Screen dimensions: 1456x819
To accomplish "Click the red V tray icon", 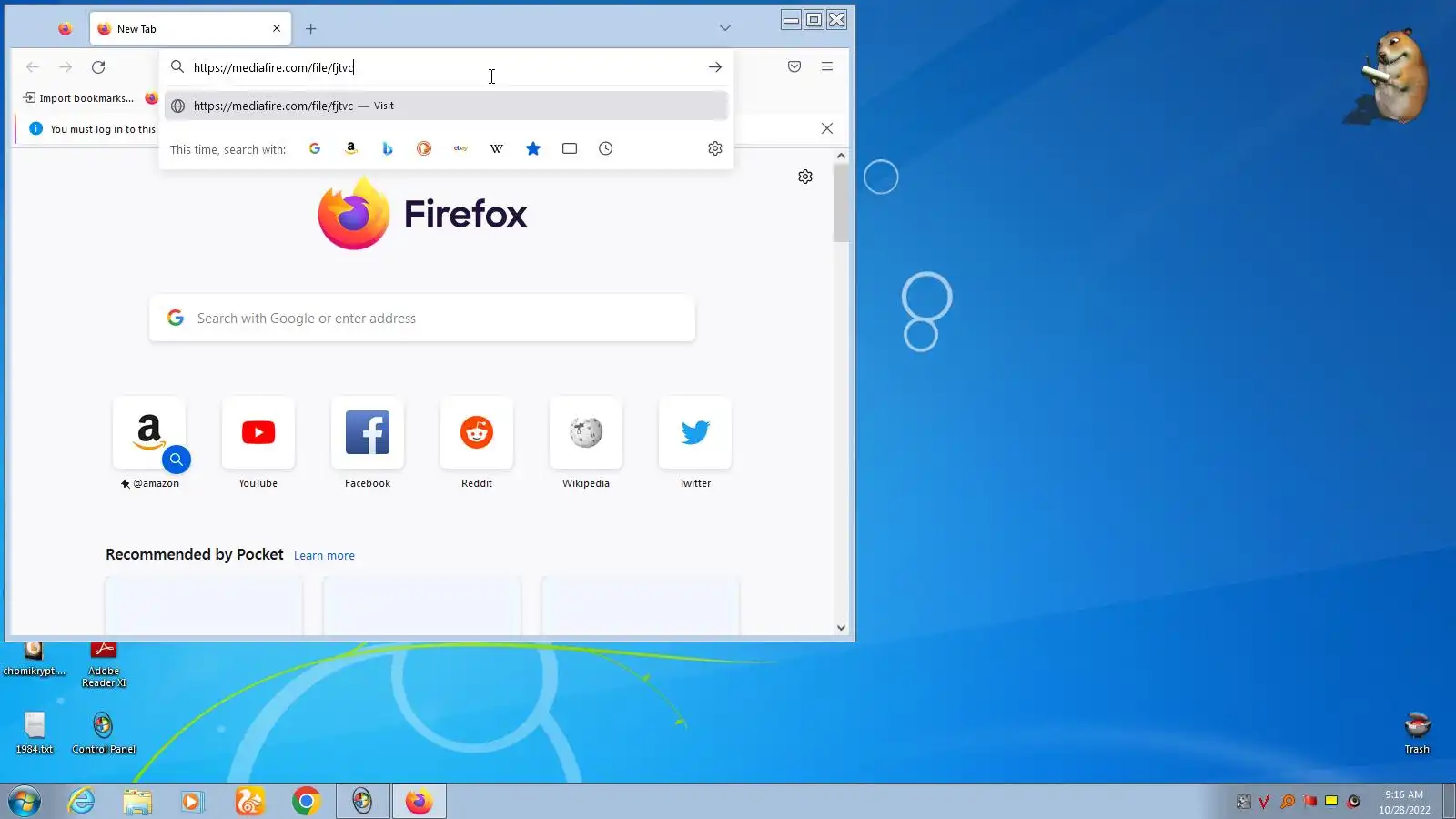I will (x=1264, y=802).
